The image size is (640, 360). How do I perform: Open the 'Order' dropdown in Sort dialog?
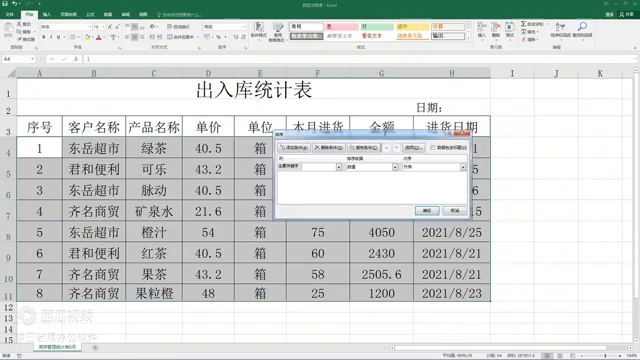tap(463, 167)
